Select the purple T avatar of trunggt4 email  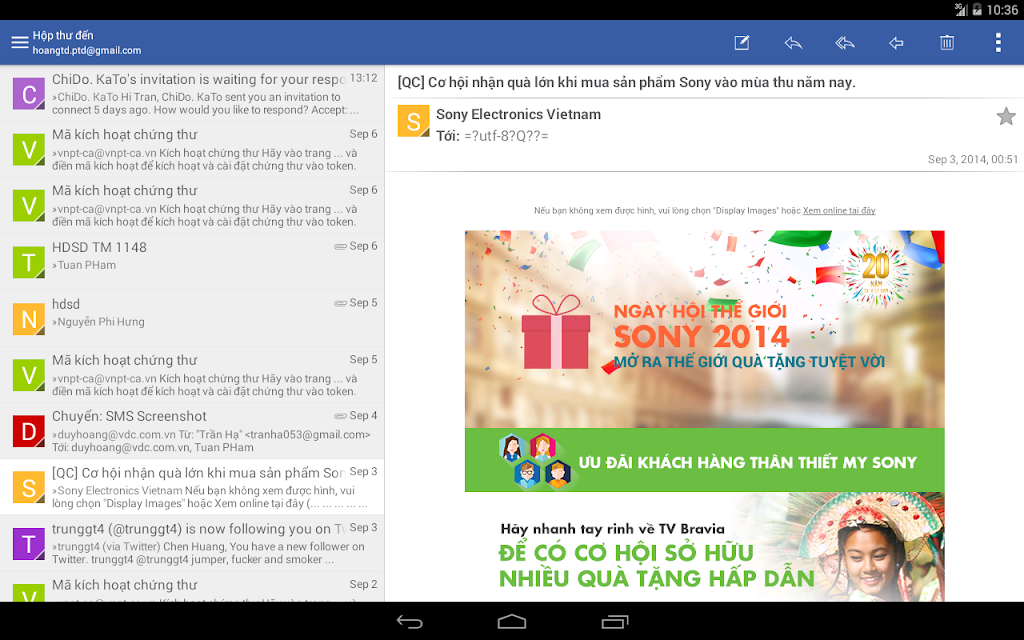(29, 544)
